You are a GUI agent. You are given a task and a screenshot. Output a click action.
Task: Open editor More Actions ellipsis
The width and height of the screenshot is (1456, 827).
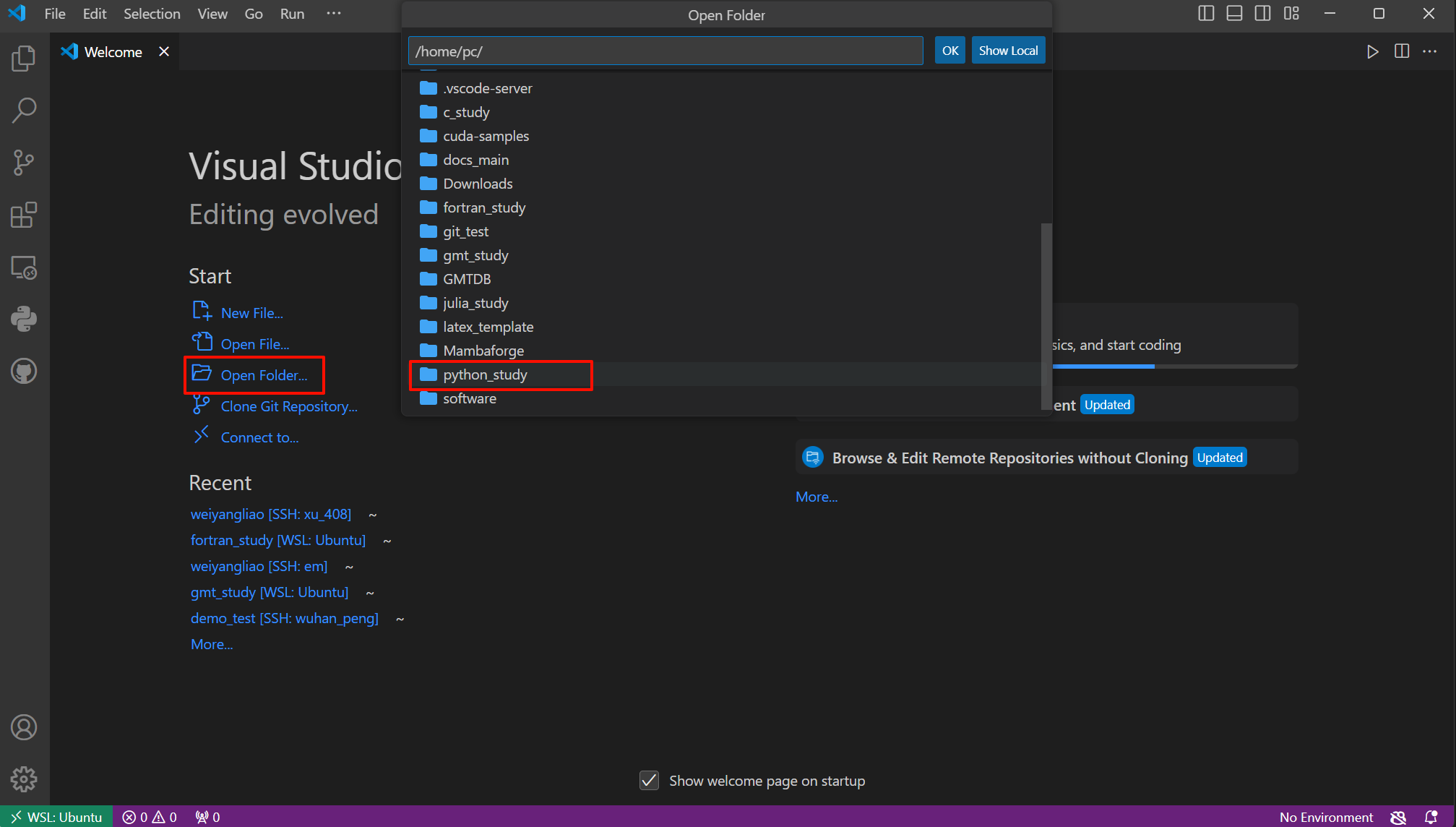point(1430,51)
